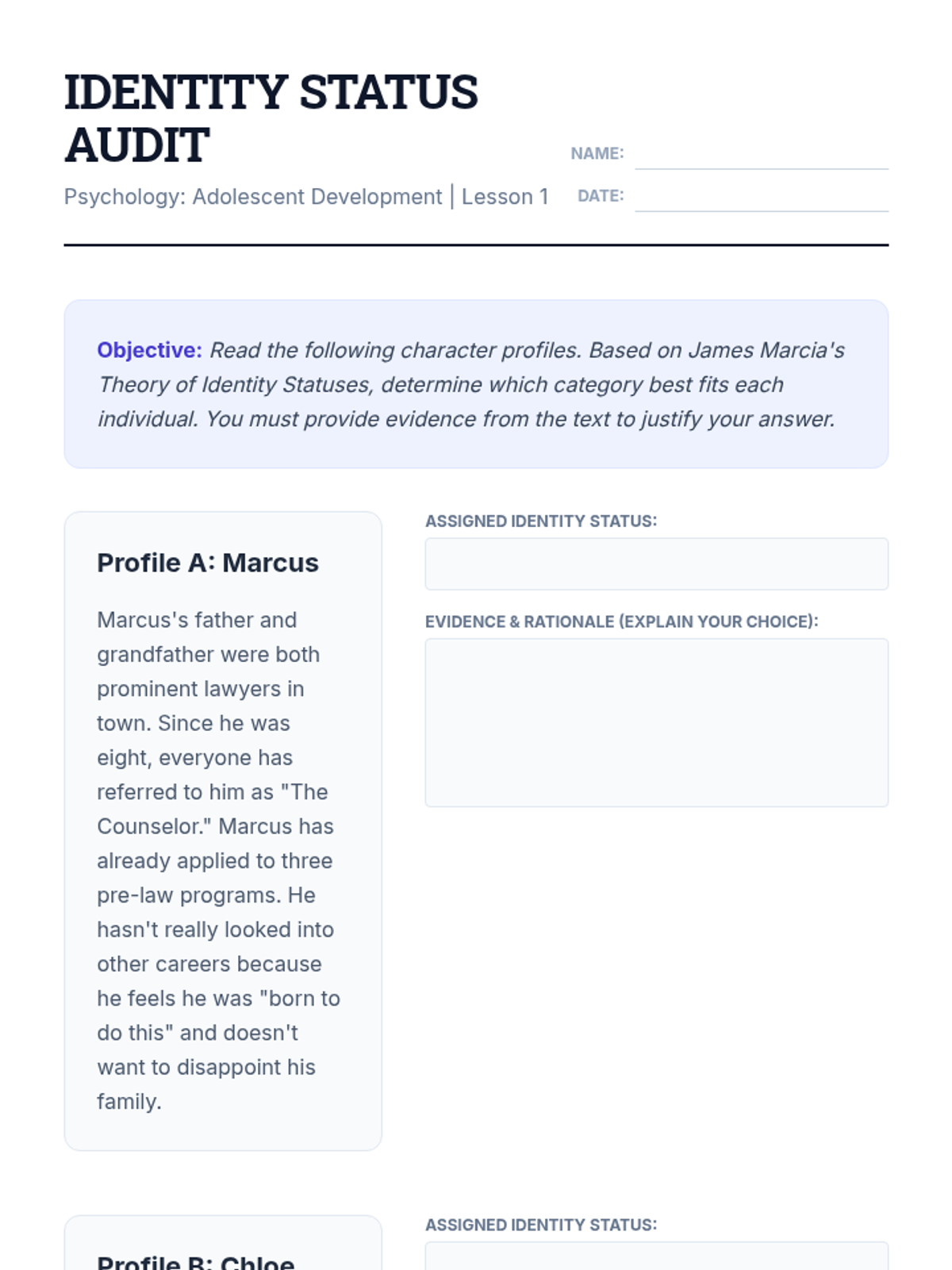This screenshot has width=952, height=1270.
Task: Click Profile B's 'Assigned Identity Status:' label
Action: click(540, 1225)
